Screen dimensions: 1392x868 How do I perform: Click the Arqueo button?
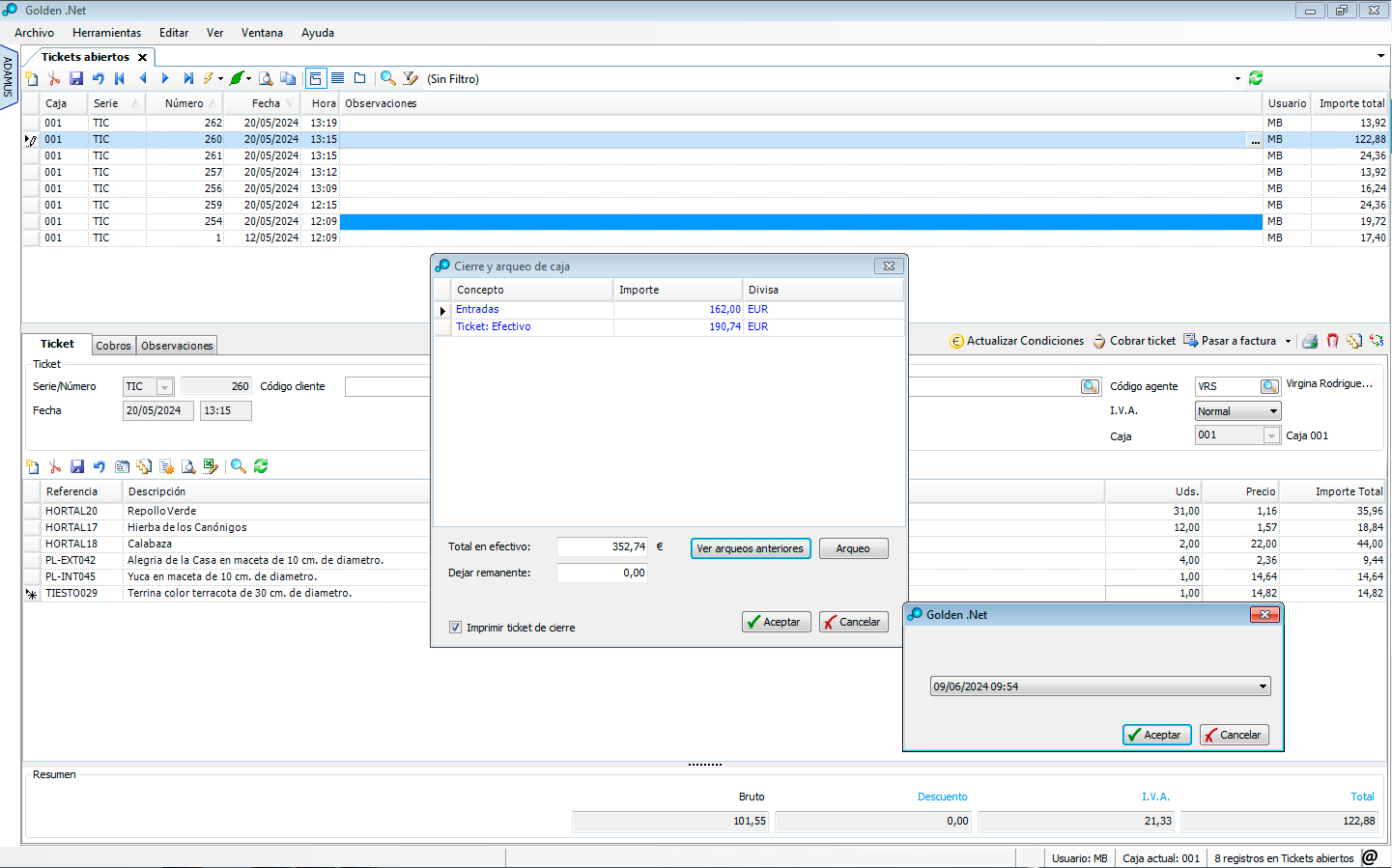[853, 548]
